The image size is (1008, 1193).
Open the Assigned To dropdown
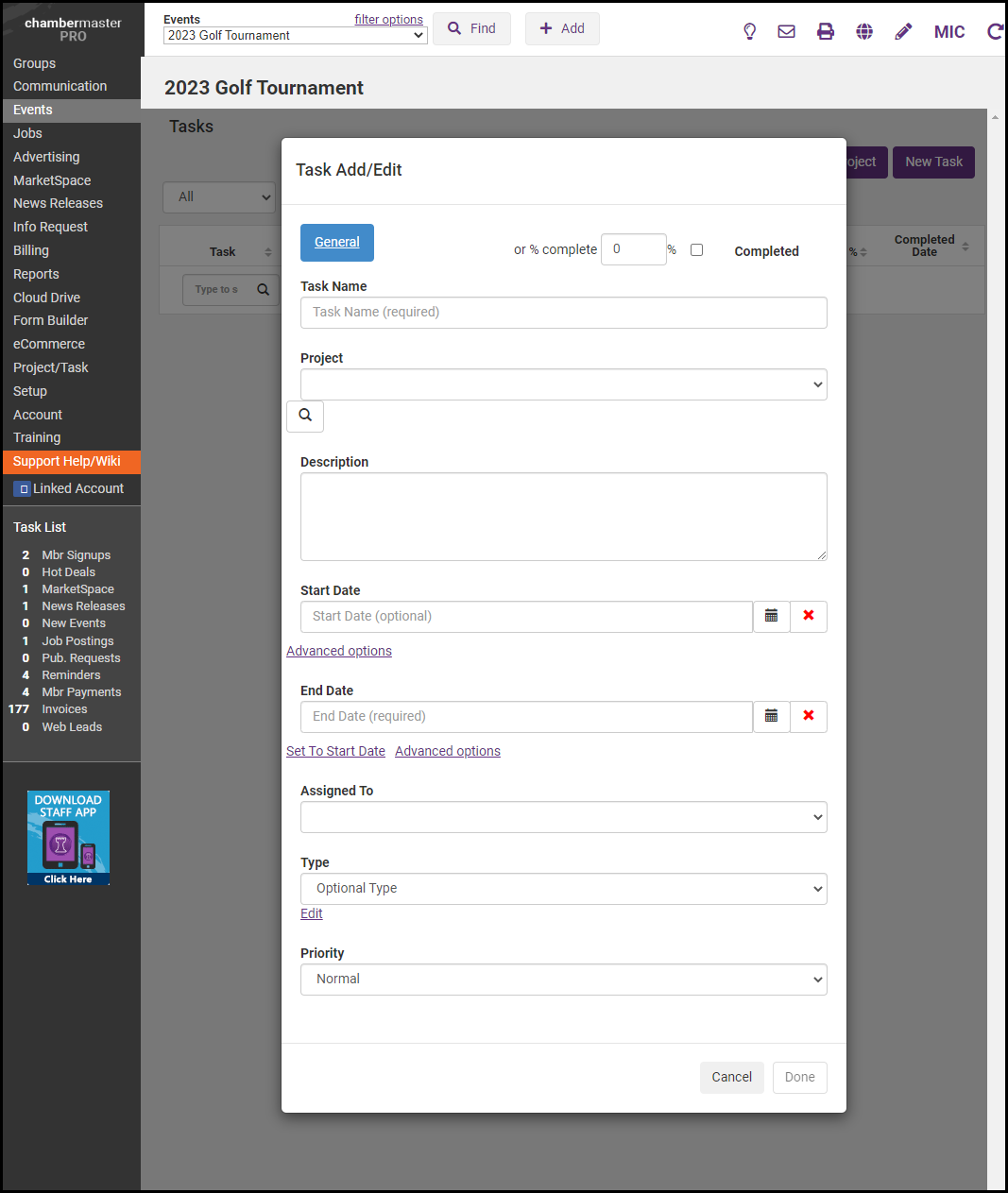pos(563,817)
